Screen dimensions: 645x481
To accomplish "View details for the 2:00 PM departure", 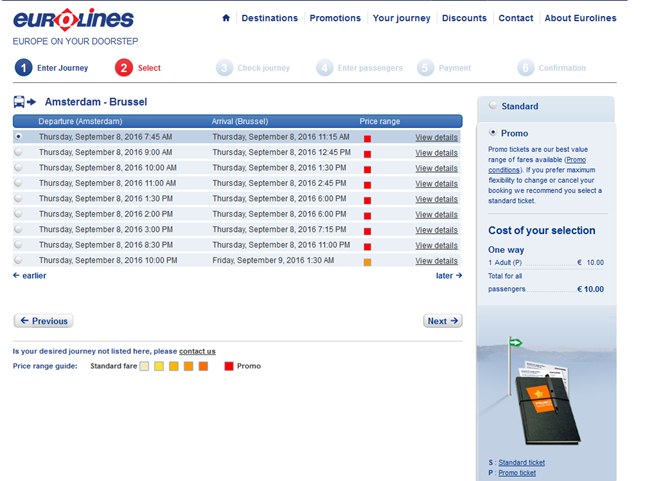I will [x=436, y=215].
